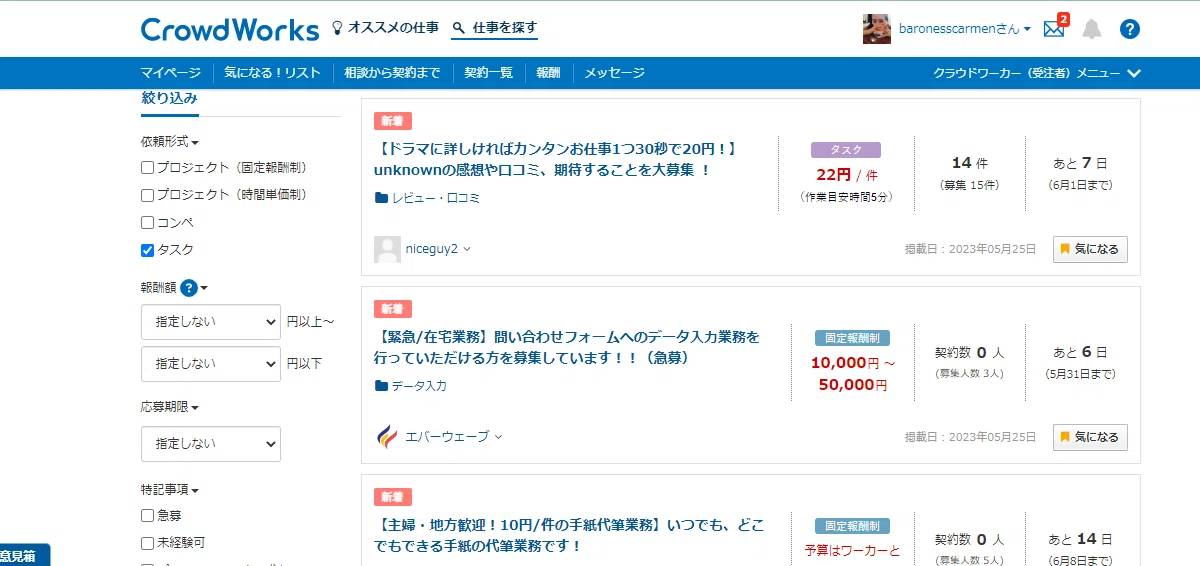This screenshot has width=1200, height=566.
Task: Click the niceguy2 user avatar icon
Action: (387, 249)
